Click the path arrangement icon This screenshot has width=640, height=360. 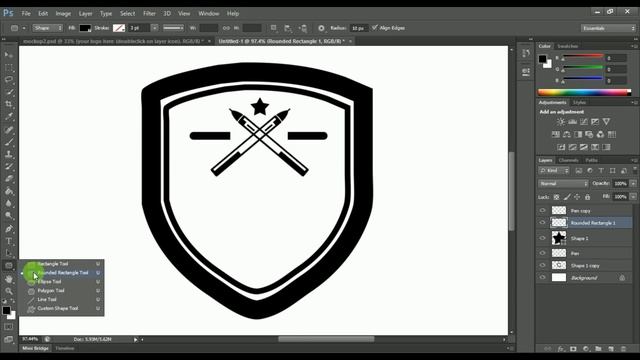[x=303, y=28]
